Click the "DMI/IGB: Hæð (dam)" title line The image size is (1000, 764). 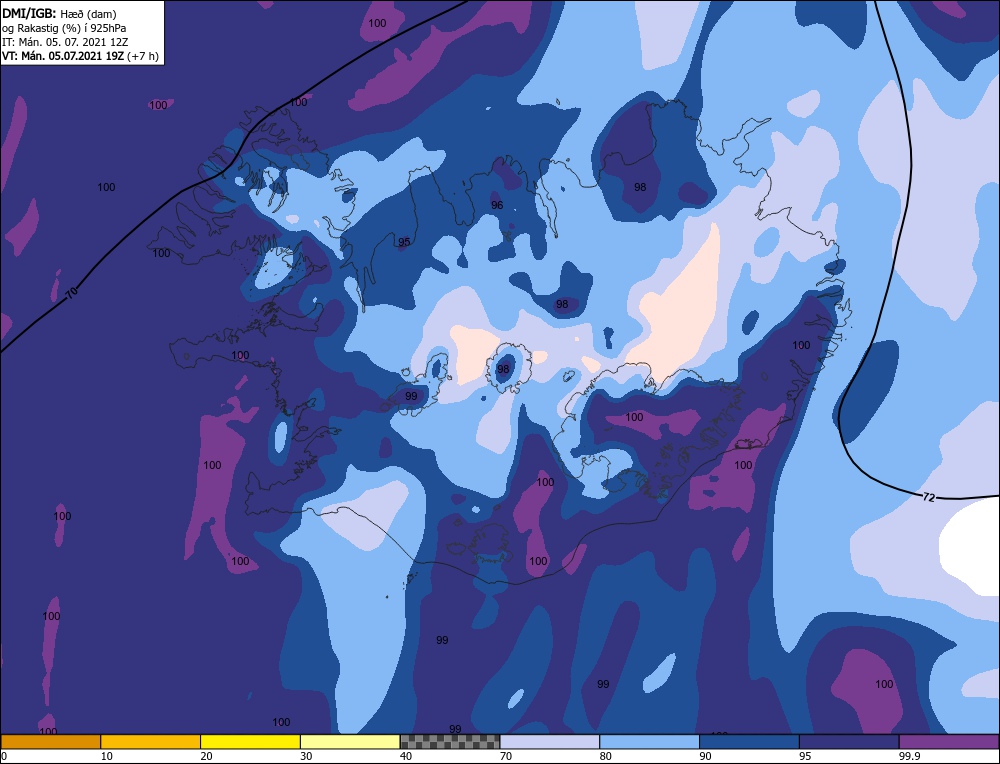coord(59,13)
